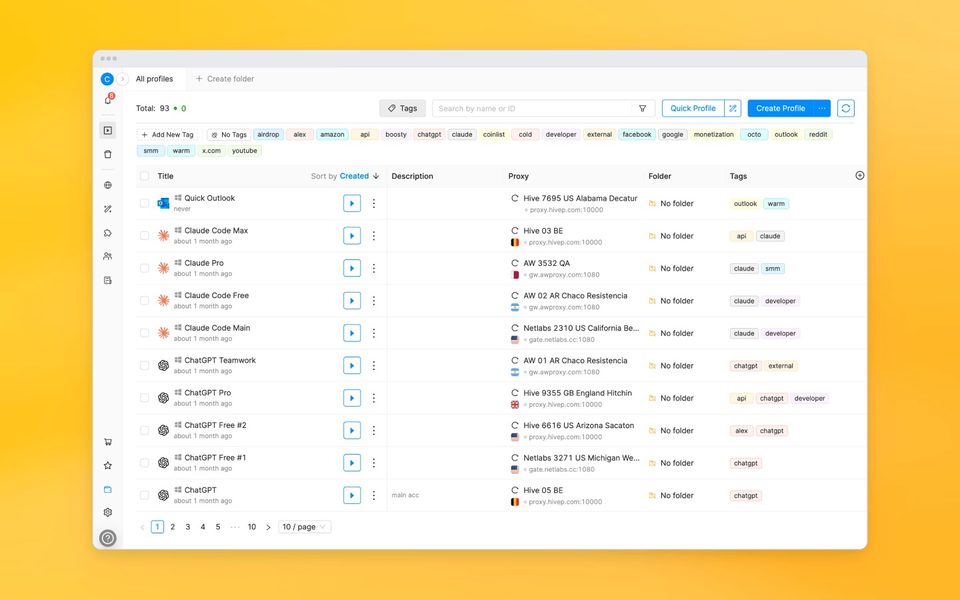
Task: Open more options for ChatGPT Free #2
Action: [373, 430]
